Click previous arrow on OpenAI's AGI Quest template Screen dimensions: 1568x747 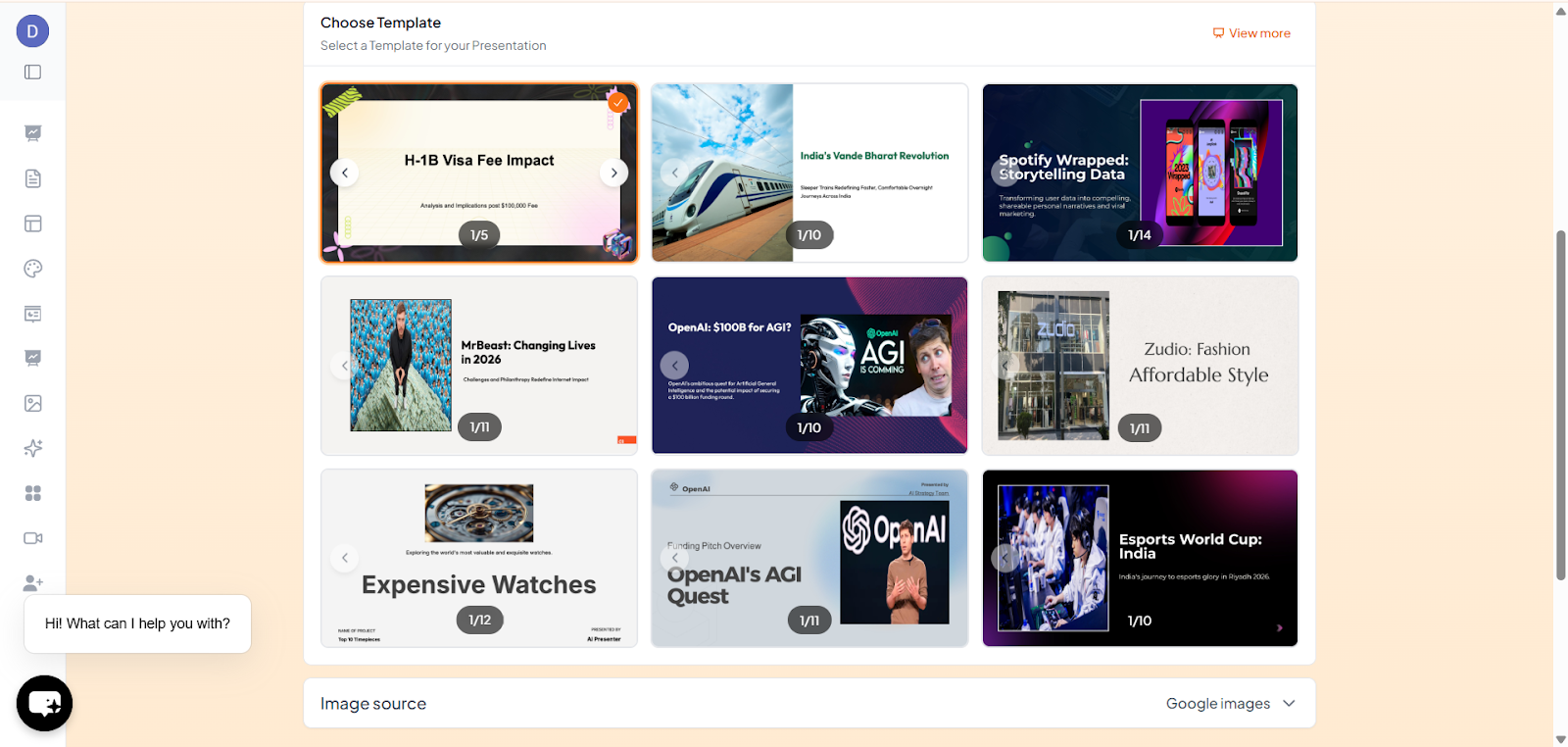tap(674, 558)
